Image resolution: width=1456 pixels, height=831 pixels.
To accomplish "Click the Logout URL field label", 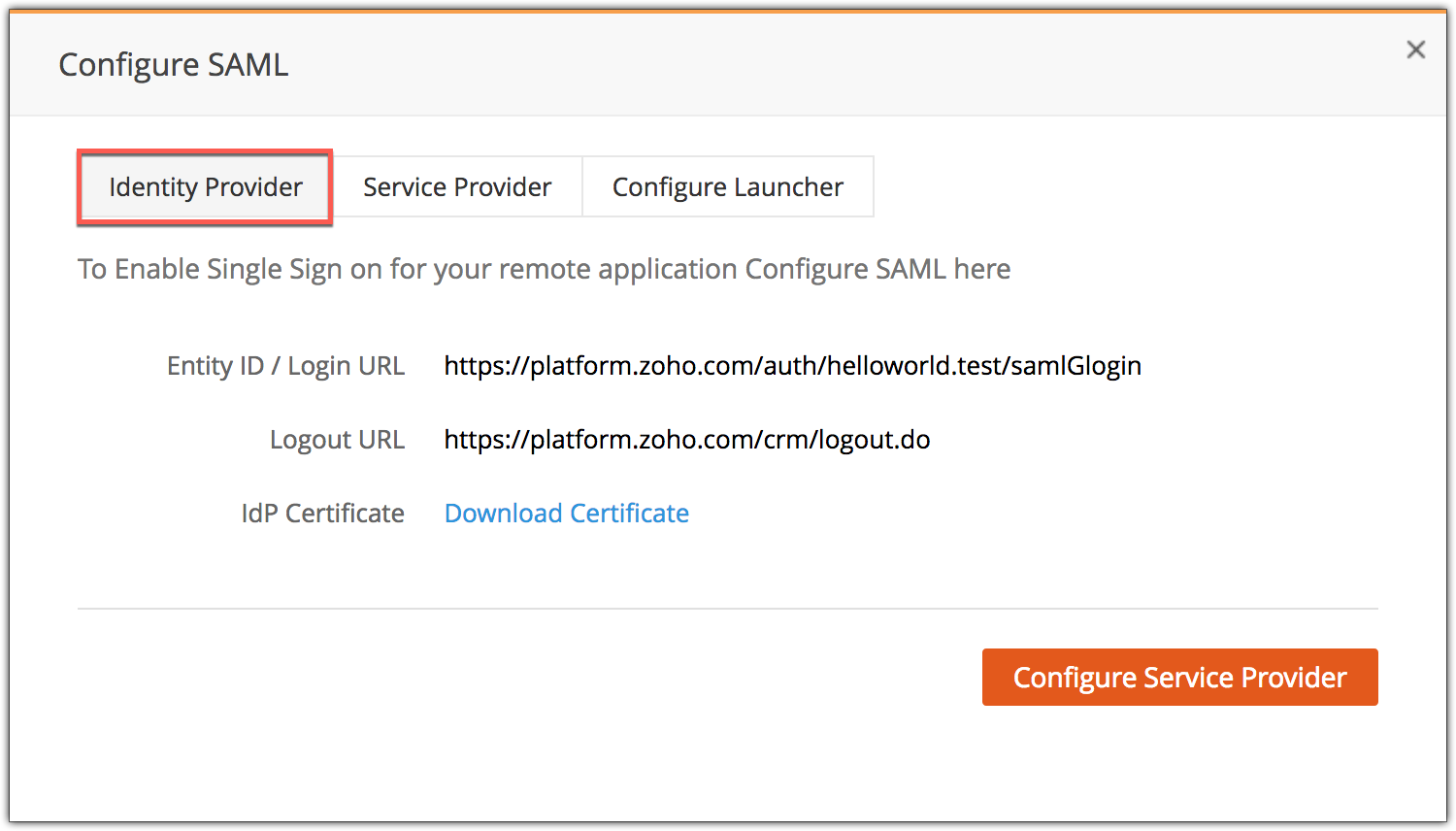I will [337, 440].
